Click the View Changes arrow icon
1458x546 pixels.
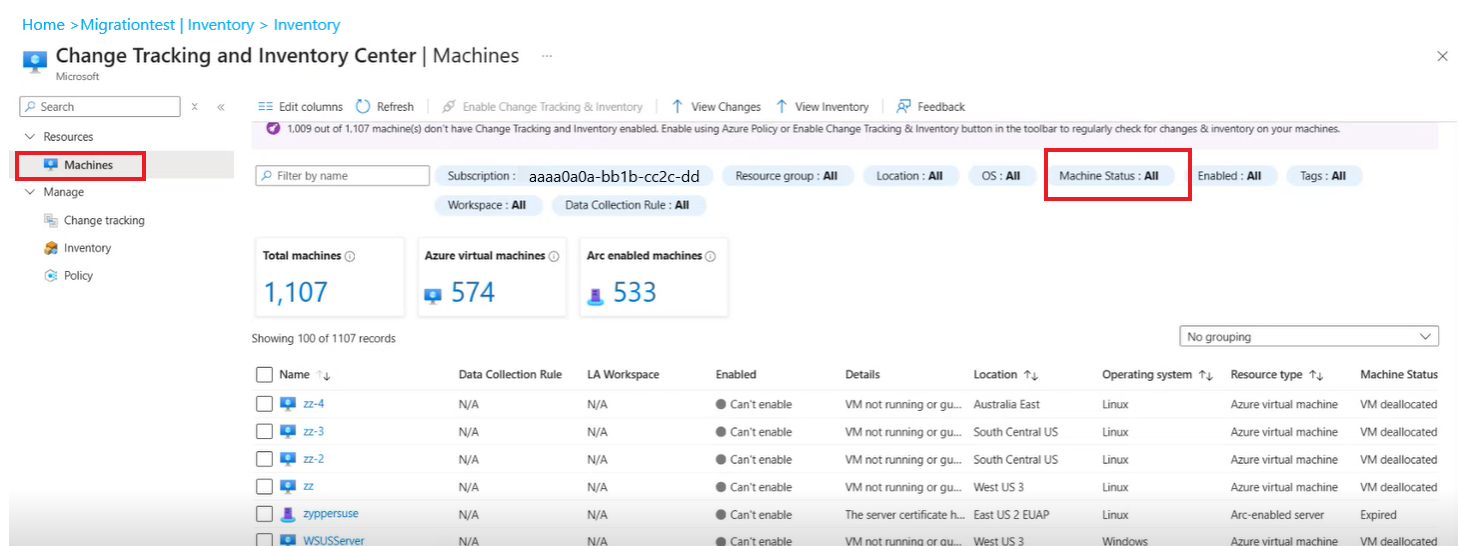point(677,106)
